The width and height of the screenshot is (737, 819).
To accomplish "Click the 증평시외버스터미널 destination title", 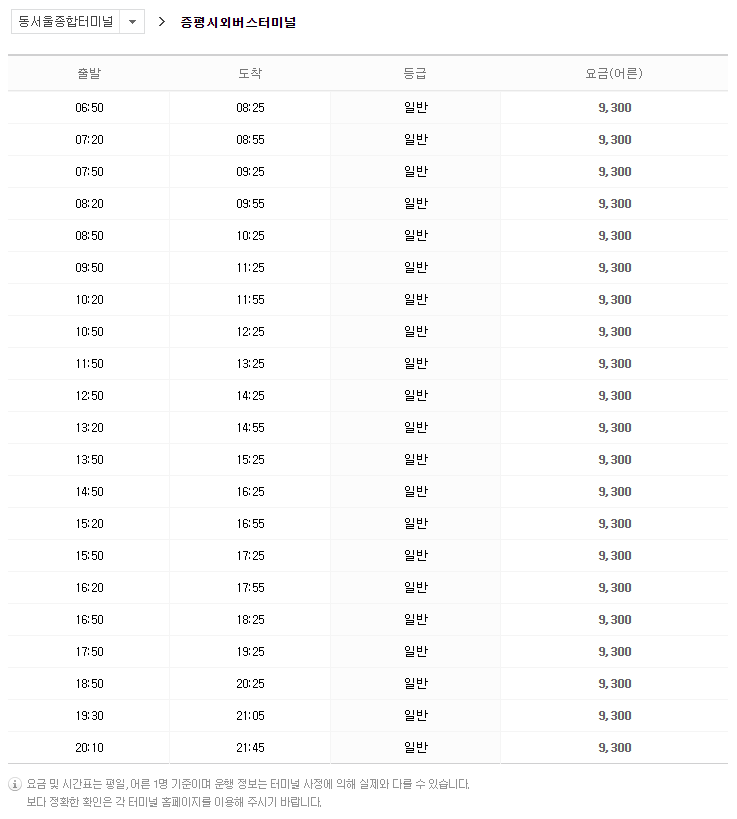I will click(238, 22).
